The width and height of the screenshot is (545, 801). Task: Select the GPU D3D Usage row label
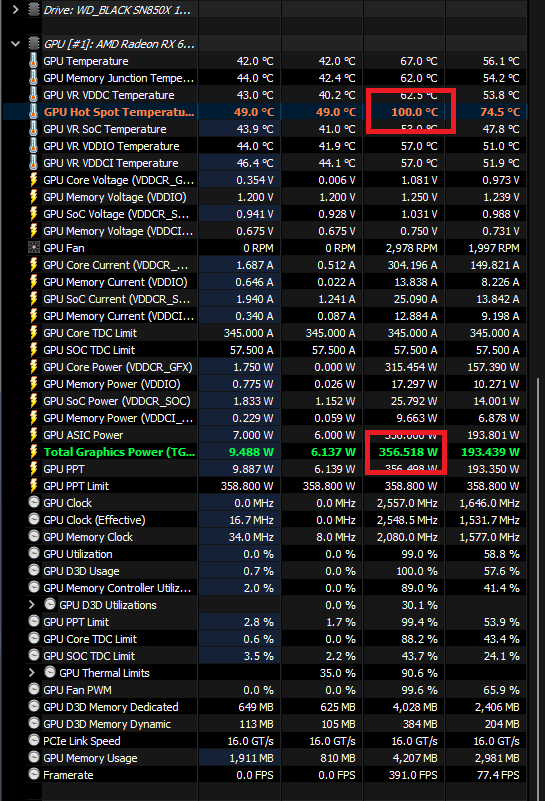pyautogui.click(x=81, y=571)
